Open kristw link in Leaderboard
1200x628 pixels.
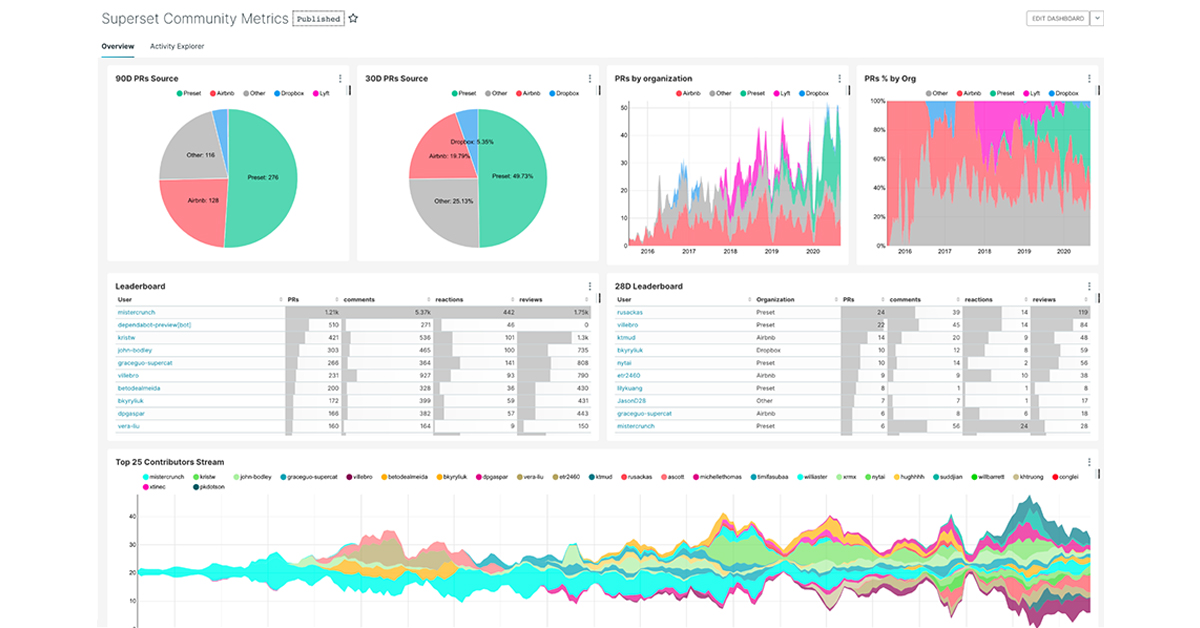point(126,338)
